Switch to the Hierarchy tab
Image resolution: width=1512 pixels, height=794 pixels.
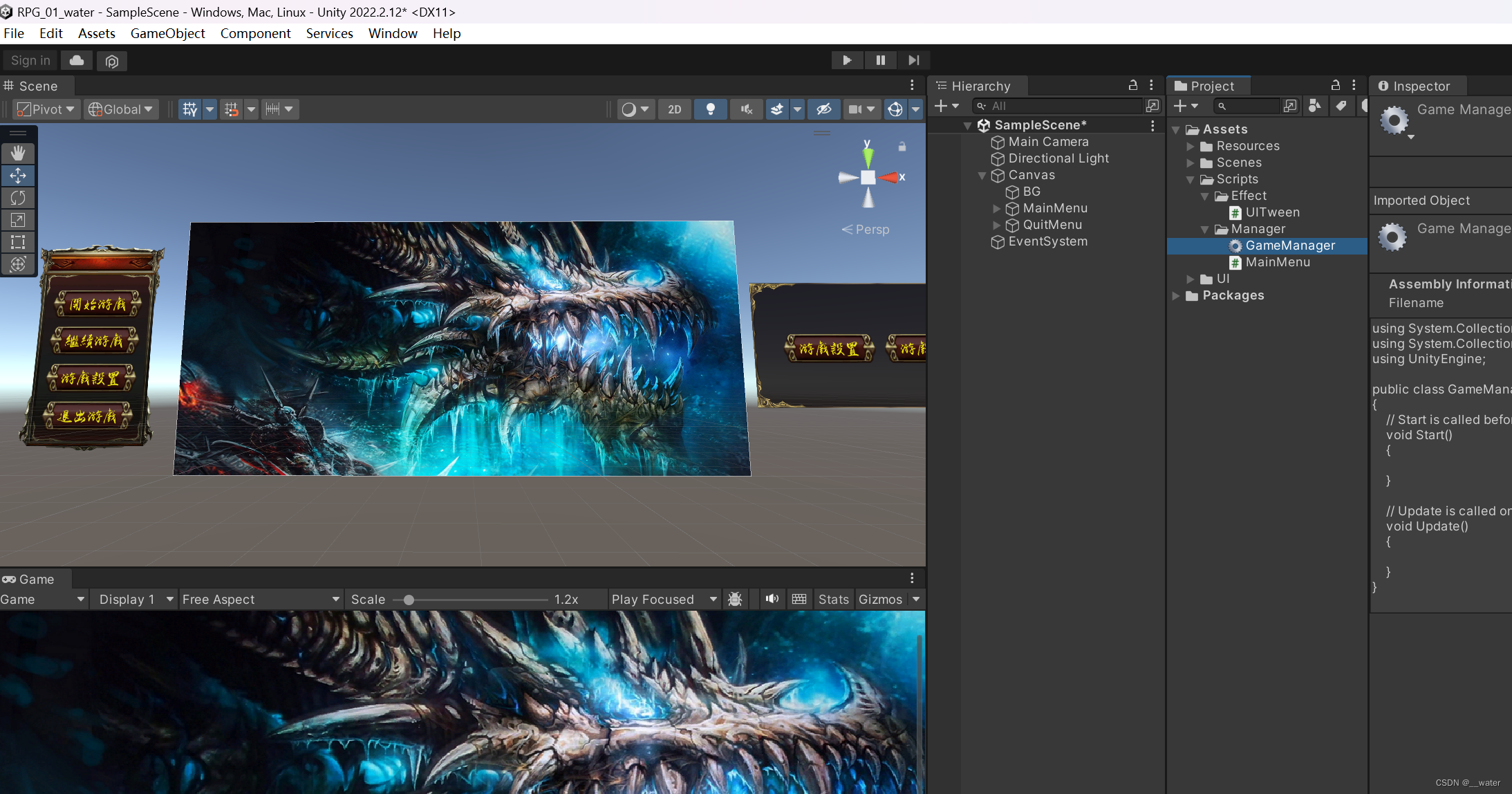tap(978, 86)
